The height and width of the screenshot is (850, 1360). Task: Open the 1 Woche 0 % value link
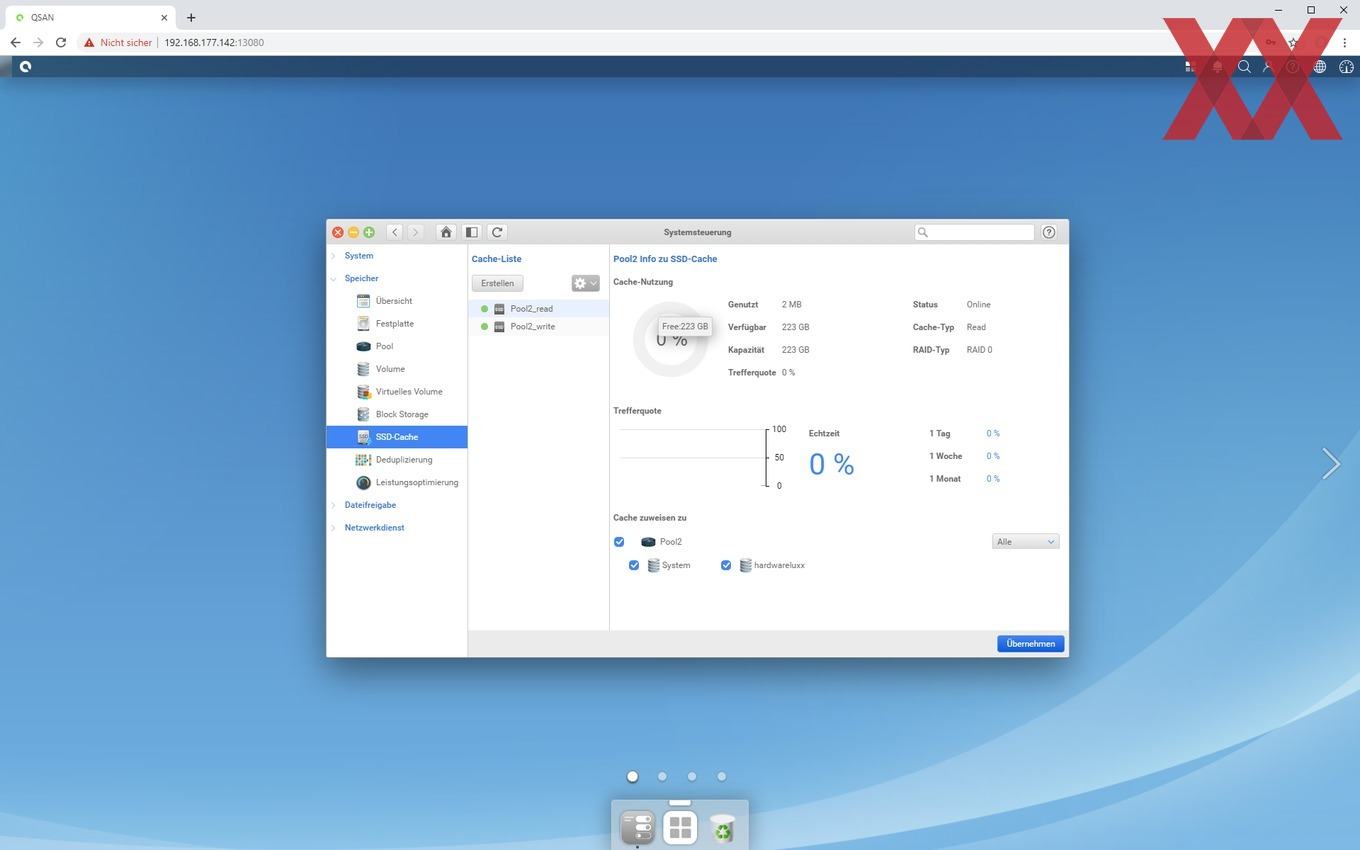[x=993, y=456]
